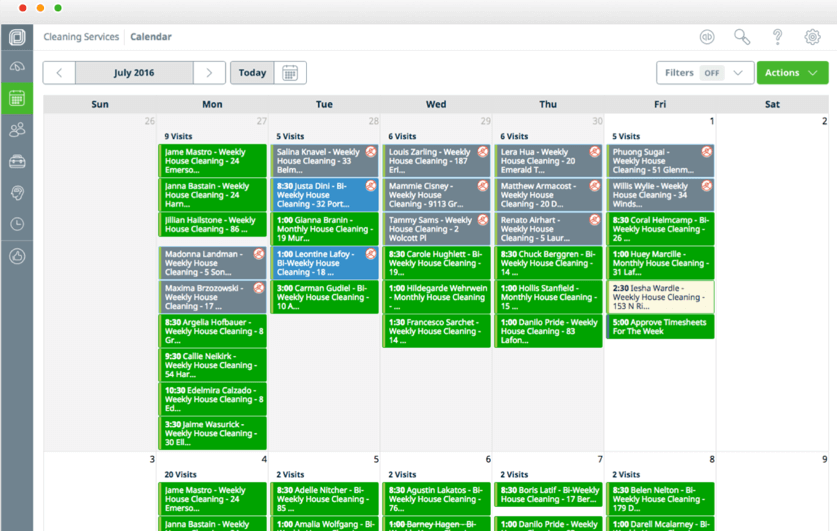
Task: Open Mammie Cisney weekly cleaning visit
Action: coord(436,195)
